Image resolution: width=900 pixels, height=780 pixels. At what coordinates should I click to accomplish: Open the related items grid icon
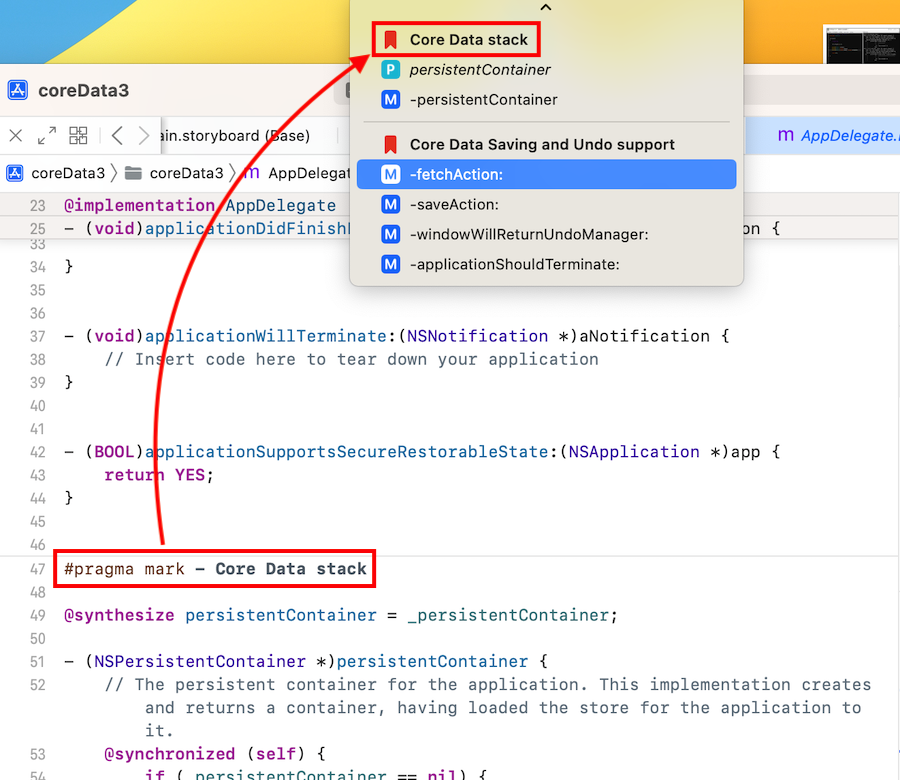(x=78, y=135)
